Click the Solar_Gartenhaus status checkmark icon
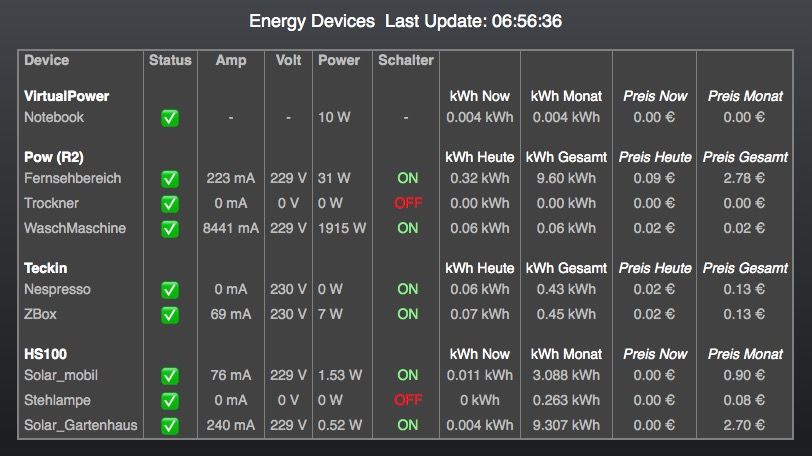 click(170, 426)
